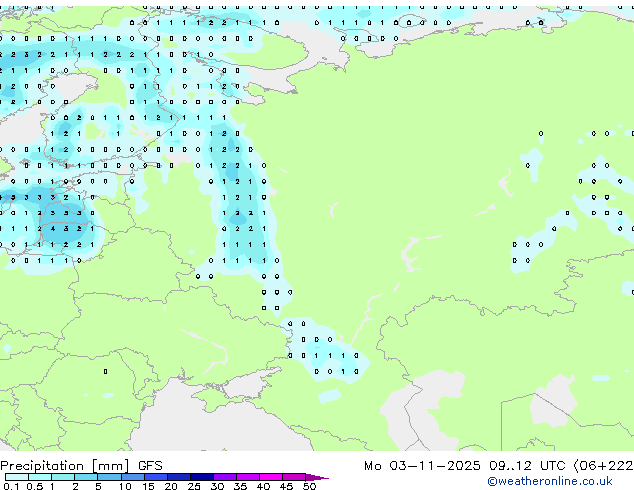The image size is (634, 490).
Task: Click the "4" precipitation value on map
Action: tap(53, 229)
